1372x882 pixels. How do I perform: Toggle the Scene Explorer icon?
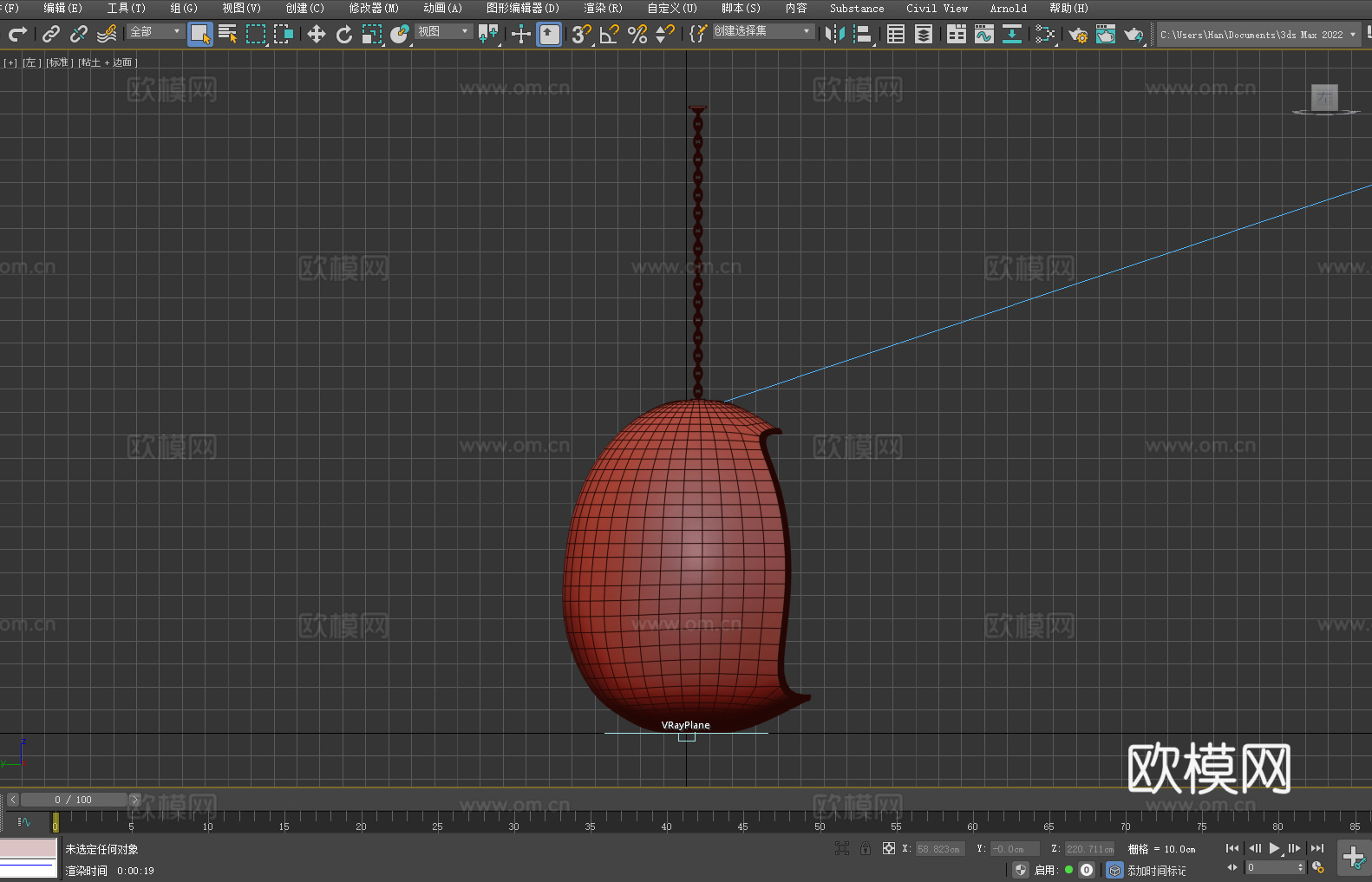point(896,34)
